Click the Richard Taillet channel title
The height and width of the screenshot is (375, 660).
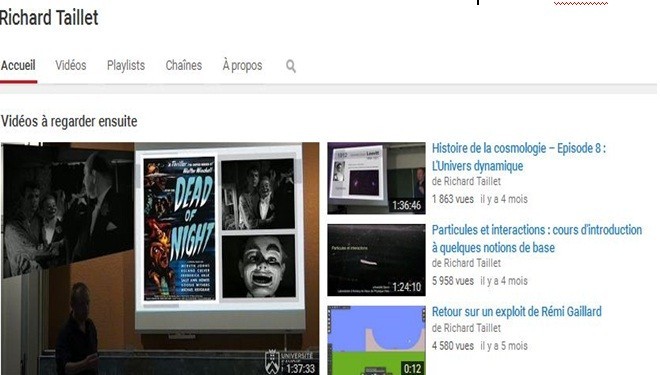49,18
